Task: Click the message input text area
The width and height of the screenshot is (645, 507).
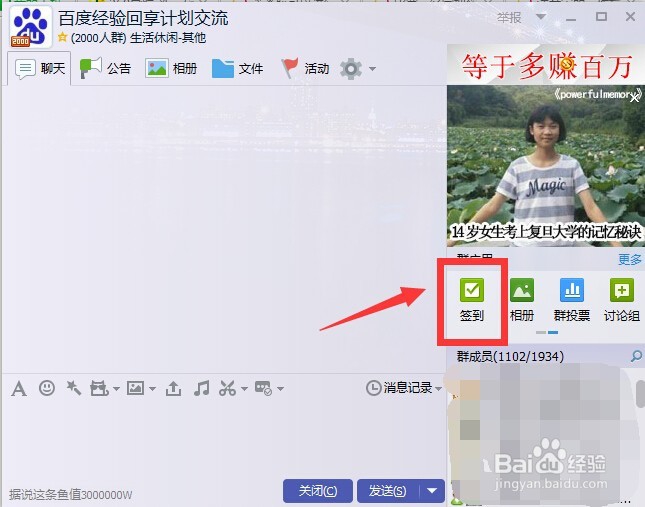Action: click(x=223, y=438)
